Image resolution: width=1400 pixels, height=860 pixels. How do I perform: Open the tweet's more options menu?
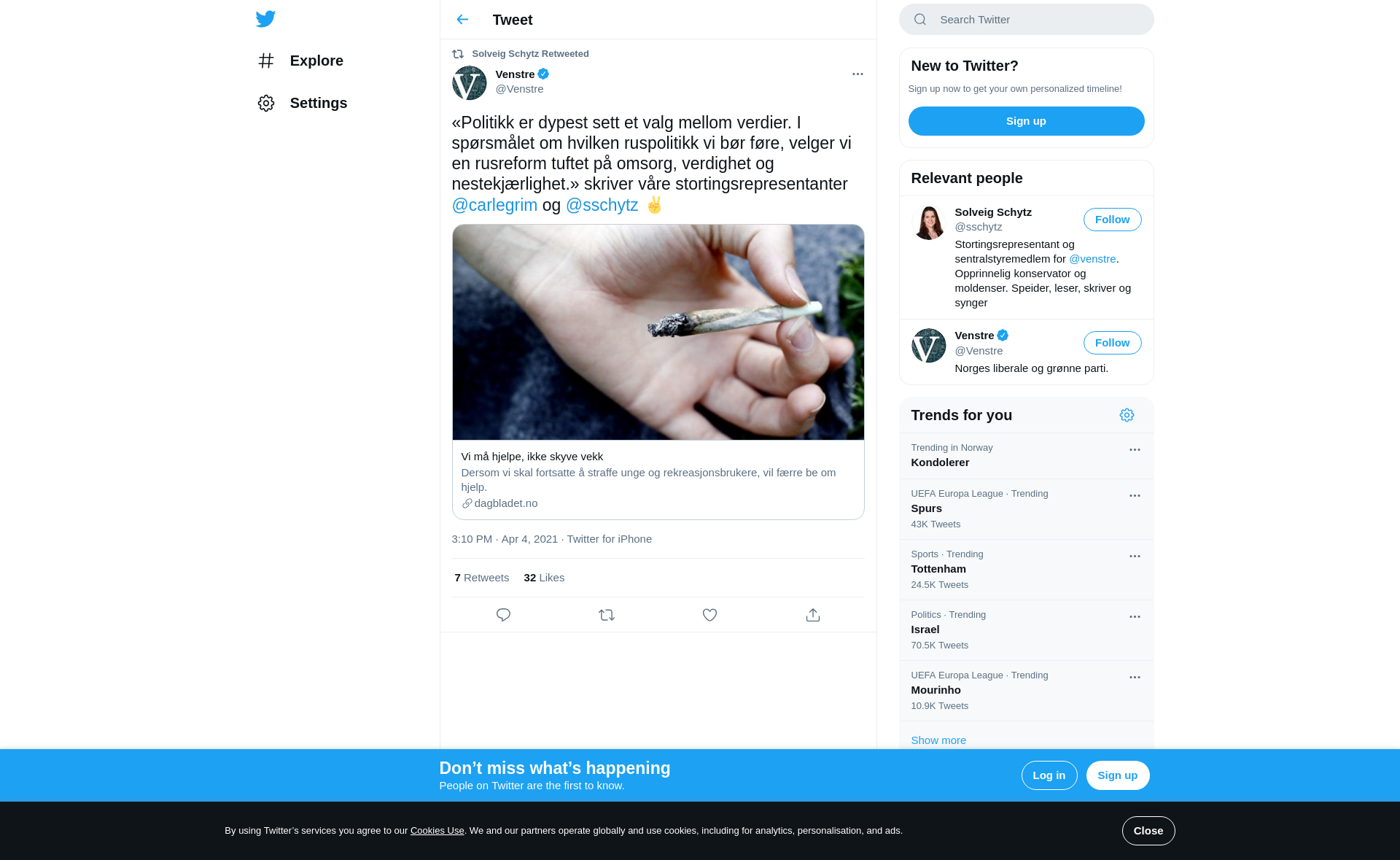(x=857, y=74)
